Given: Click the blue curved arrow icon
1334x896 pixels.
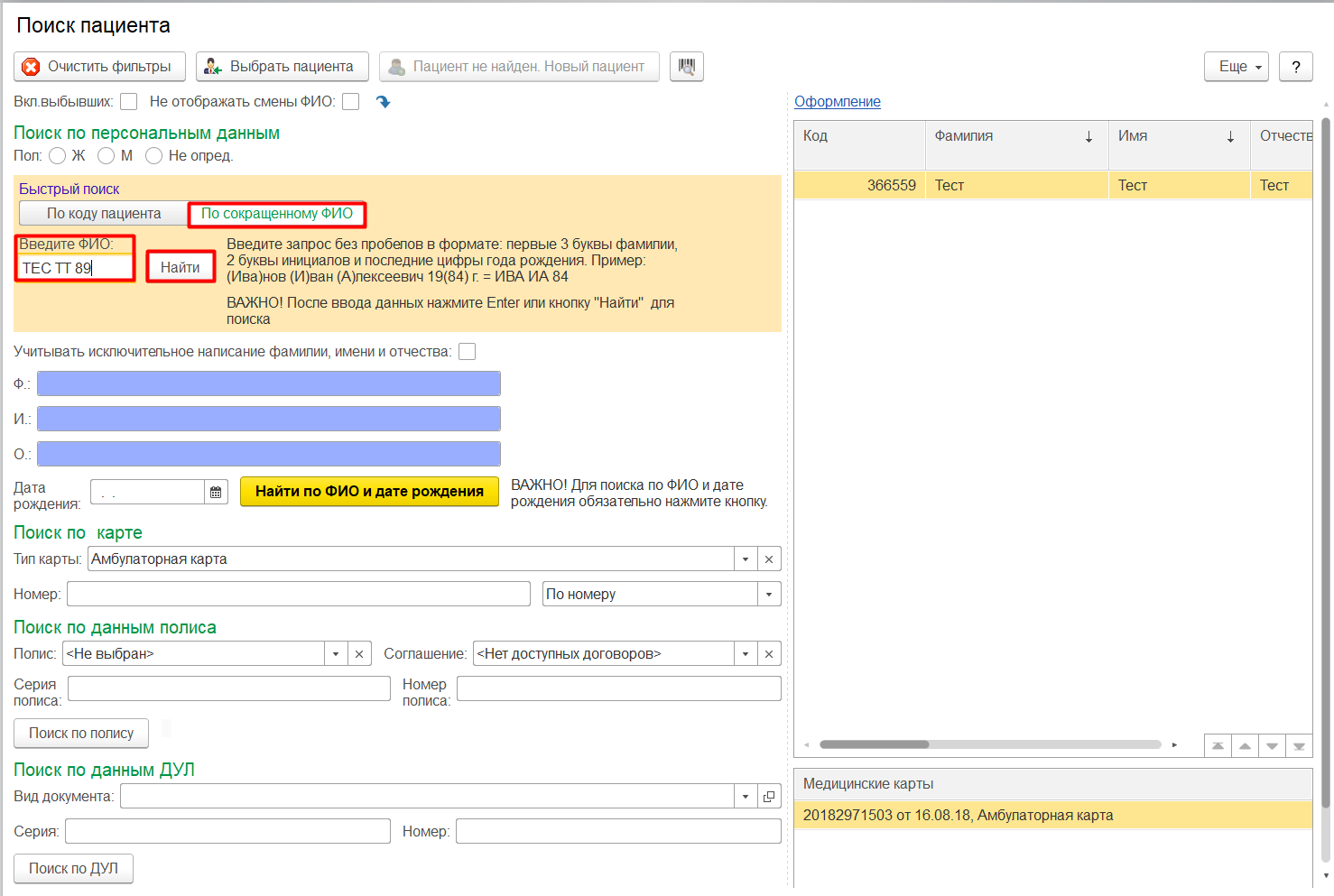Looking at the screenshot, I should (x=384, y=102).
